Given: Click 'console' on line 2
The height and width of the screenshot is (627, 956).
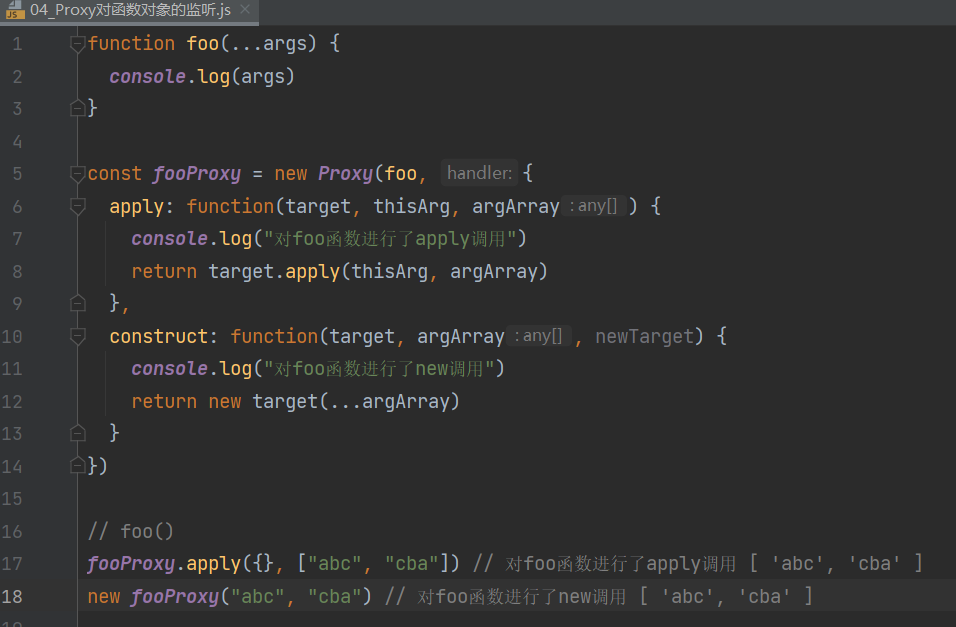Looking at the screenshot, I should click(148, 76).
